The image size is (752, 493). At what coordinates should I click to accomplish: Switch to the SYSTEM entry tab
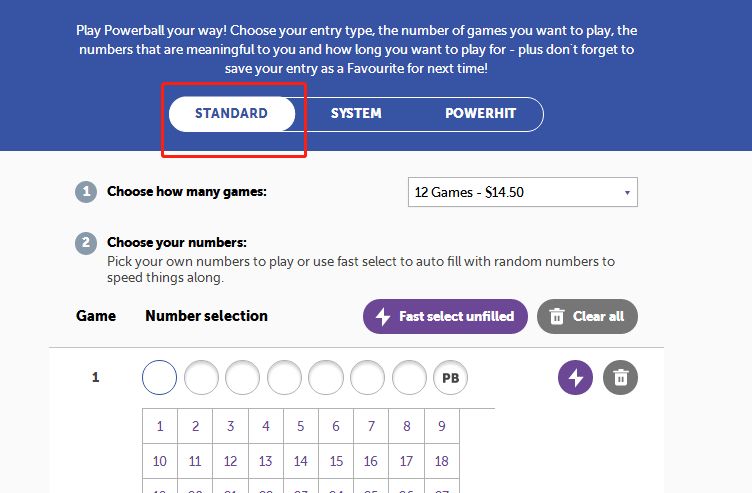pyautogui.click(x=356, y=114)
